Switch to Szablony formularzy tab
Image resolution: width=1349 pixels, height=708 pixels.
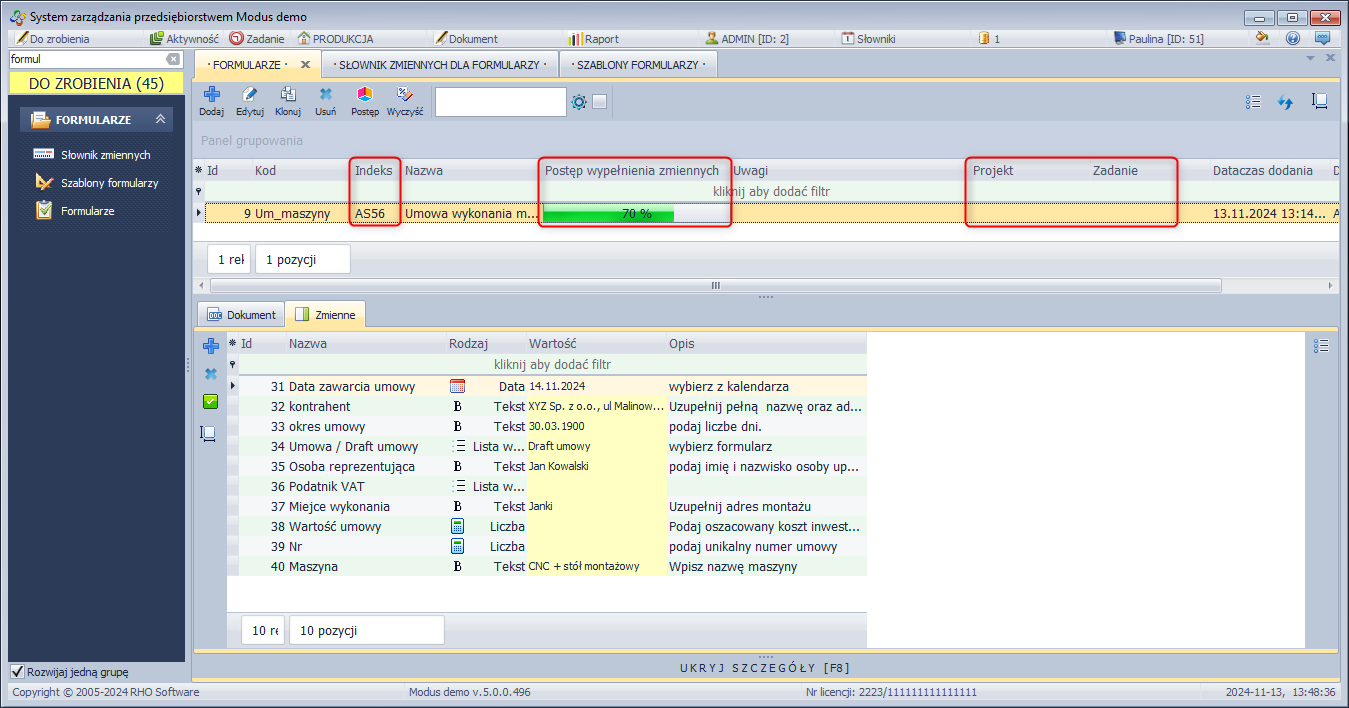638,65
